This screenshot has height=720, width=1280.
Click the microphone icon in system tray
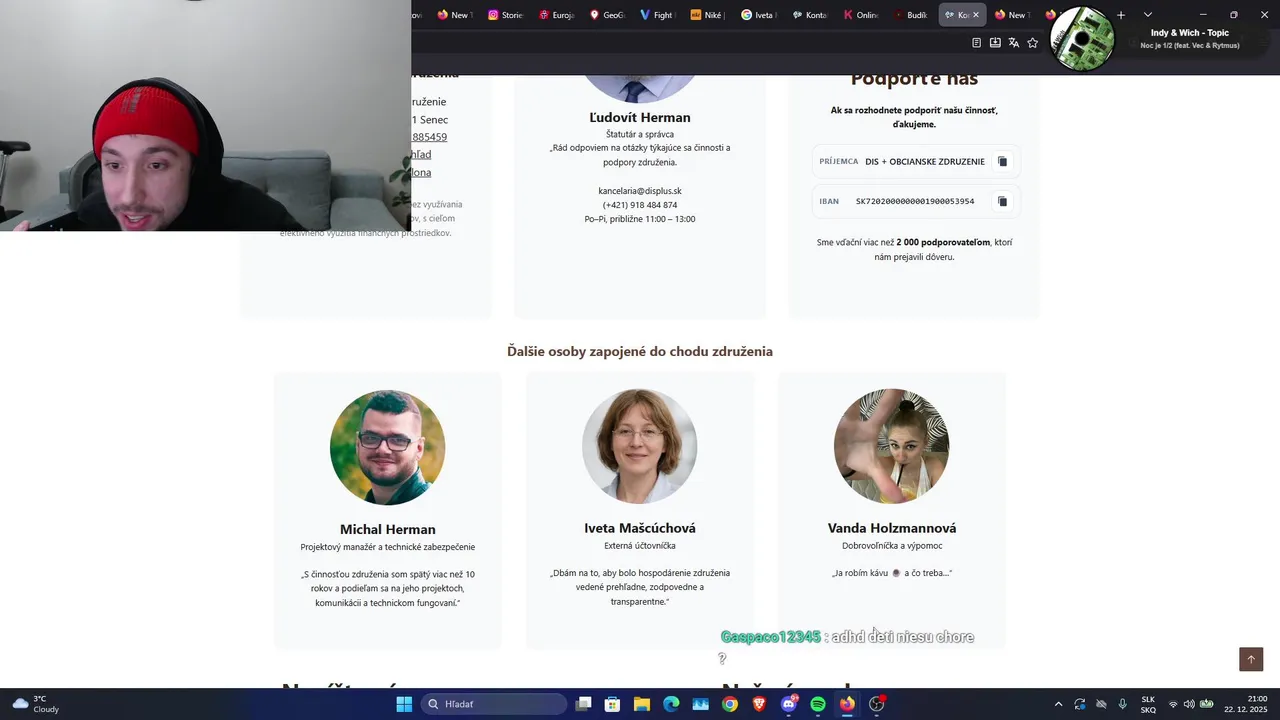[1123, 704]
